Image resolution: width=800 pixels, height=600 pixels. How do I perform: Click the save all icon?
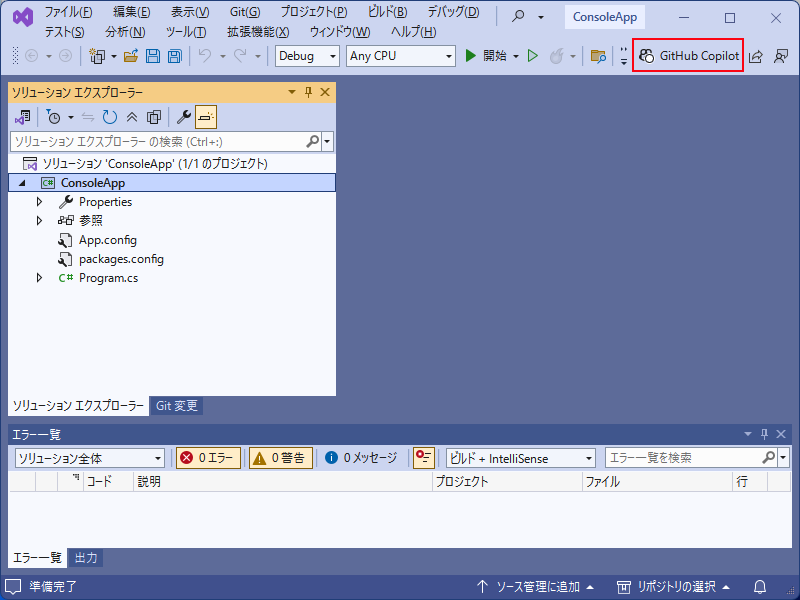(x=175, y=56)
